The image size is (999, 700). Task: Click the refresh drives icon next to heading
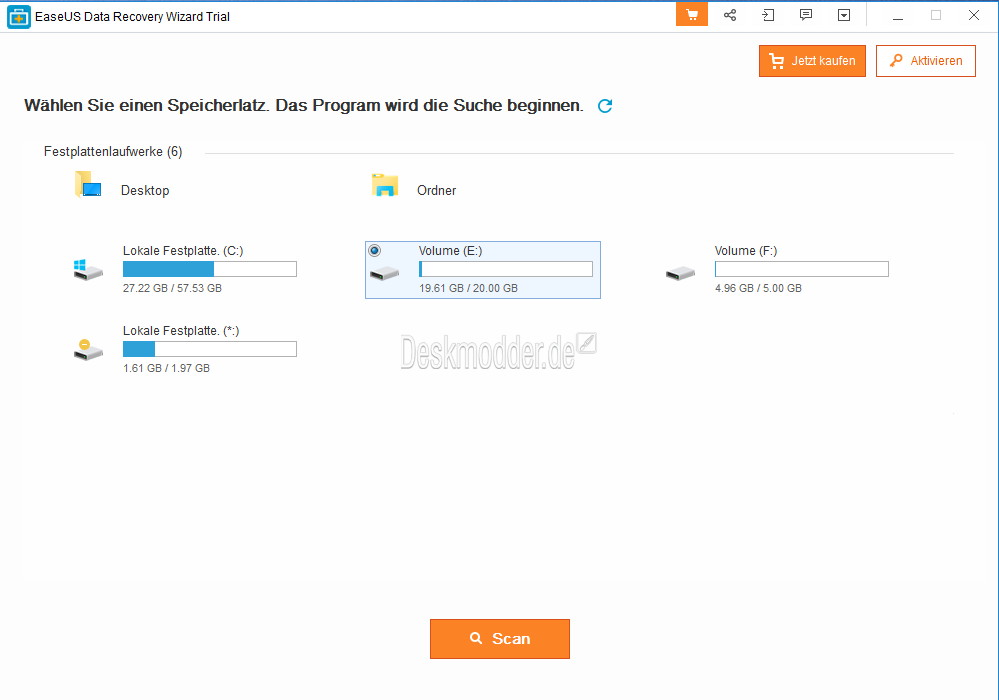[x=605, y=106]
